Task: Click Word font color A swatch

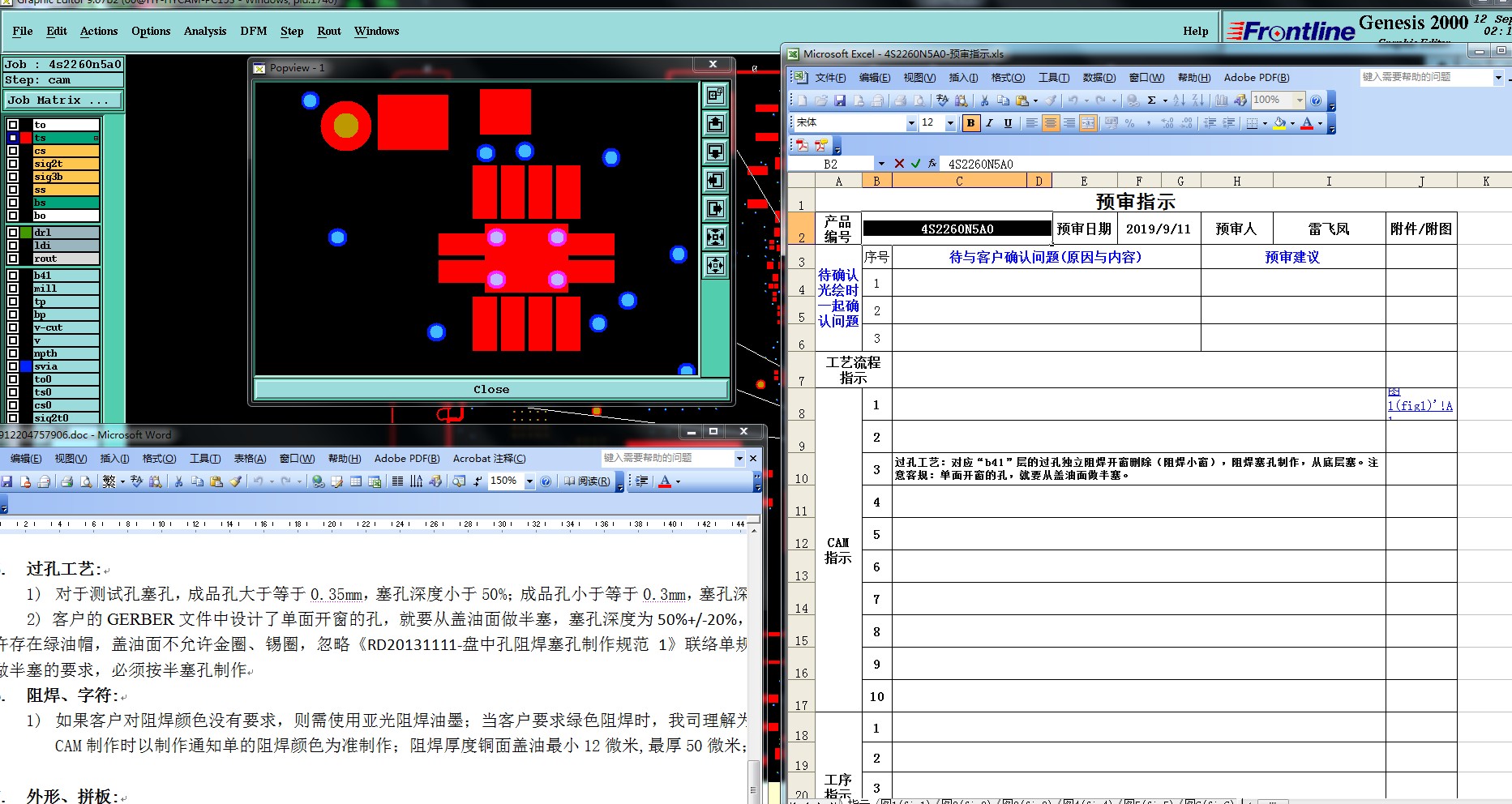Action: click(x=665, y=481)
